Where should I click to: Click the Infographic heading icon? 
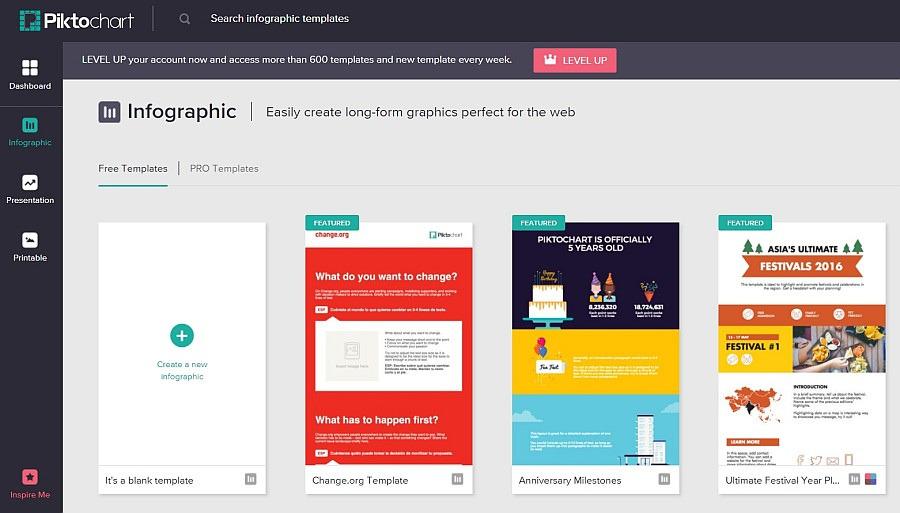click(x=109, y=112)
